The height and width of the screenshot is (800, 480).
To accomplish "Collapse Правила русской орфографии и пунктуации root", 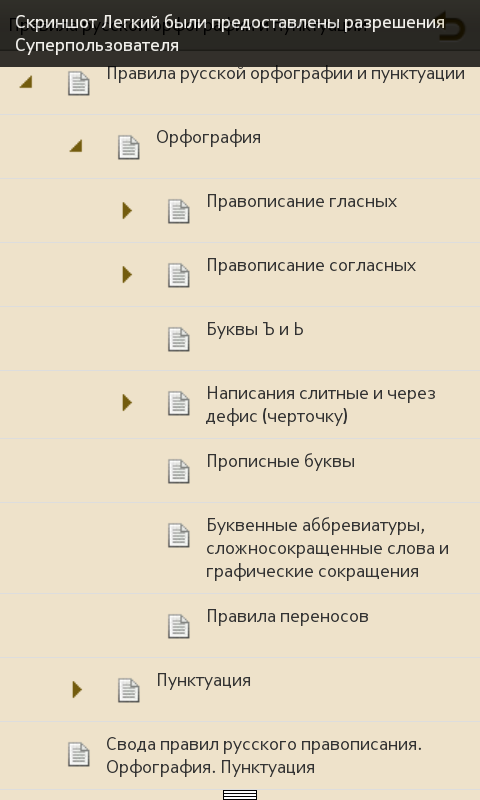I will [26, 82].
